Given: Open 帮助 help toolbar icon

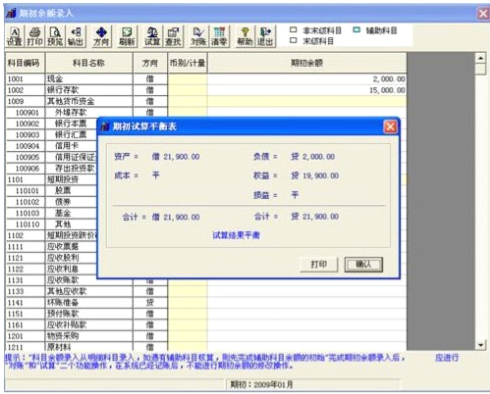Looking at the screenshot, I should [x=245, y=36].
